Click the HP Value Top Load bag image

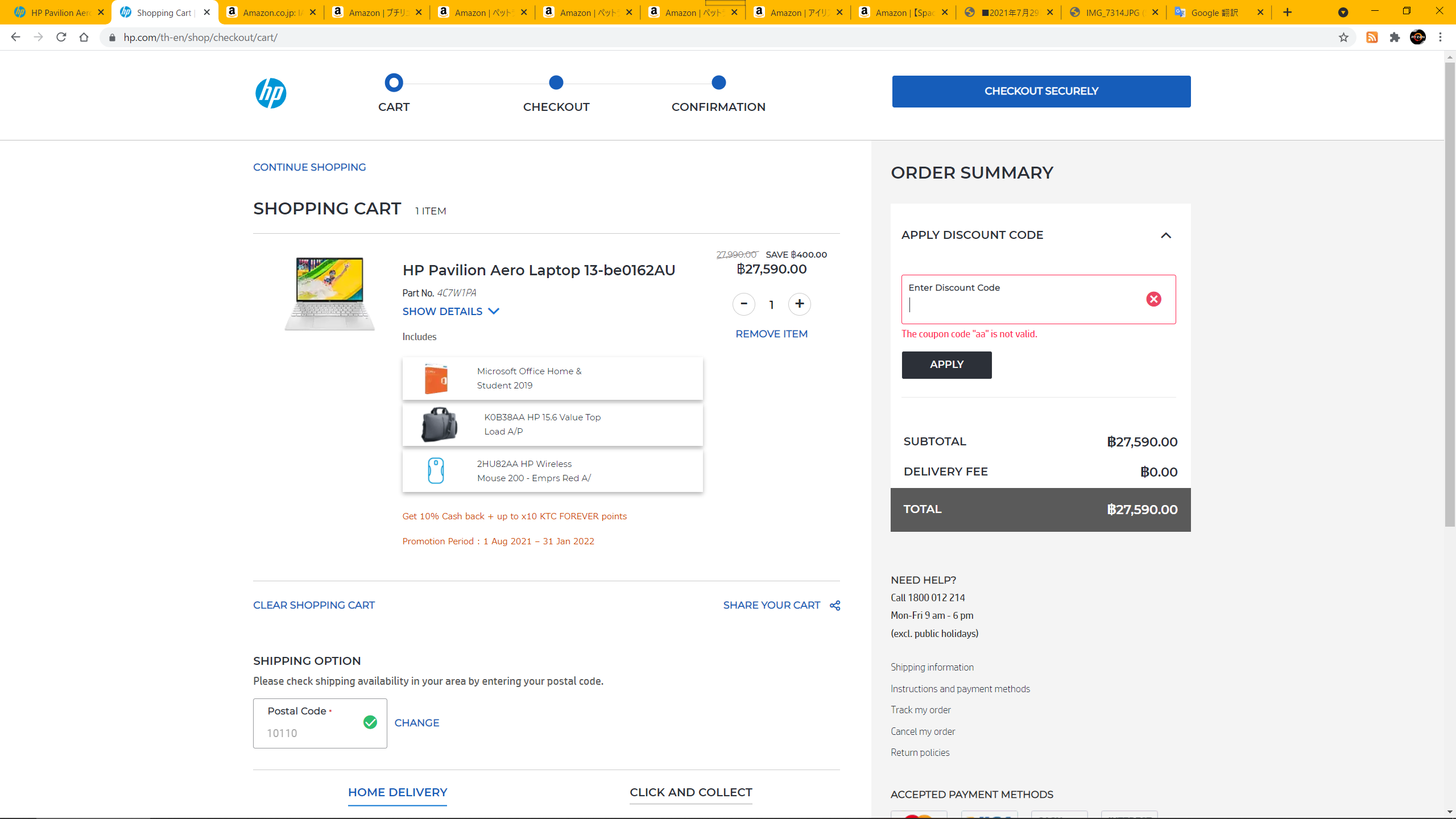tap(439, 425)
